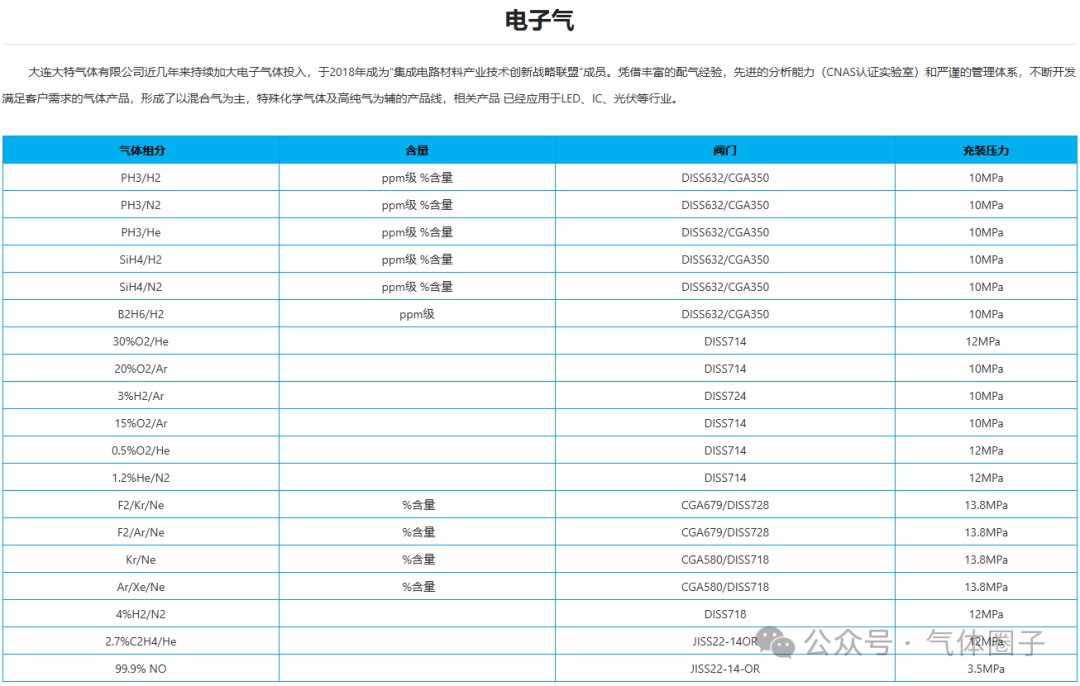Select the 含量 column header
Screen dimensions: 1080x686
click(x=417, y=150)
